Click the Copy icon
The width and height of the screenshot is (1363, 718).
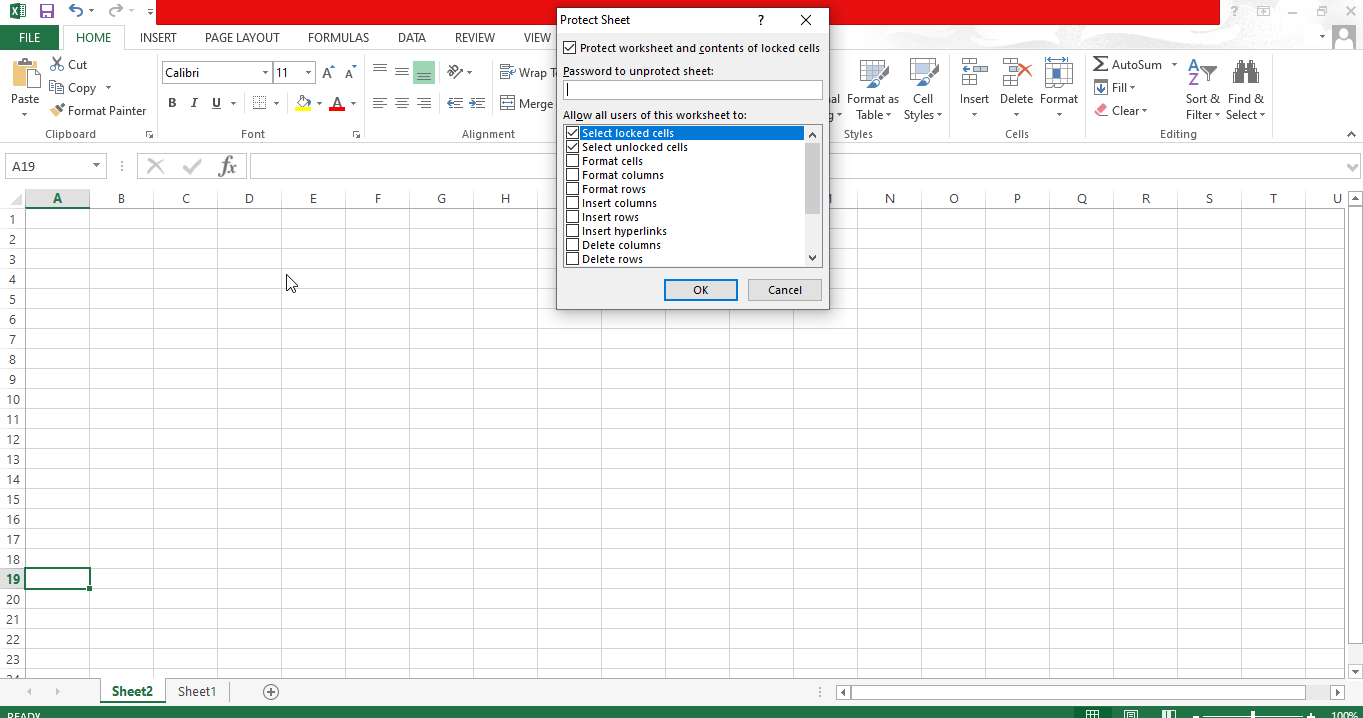point(57,88)
